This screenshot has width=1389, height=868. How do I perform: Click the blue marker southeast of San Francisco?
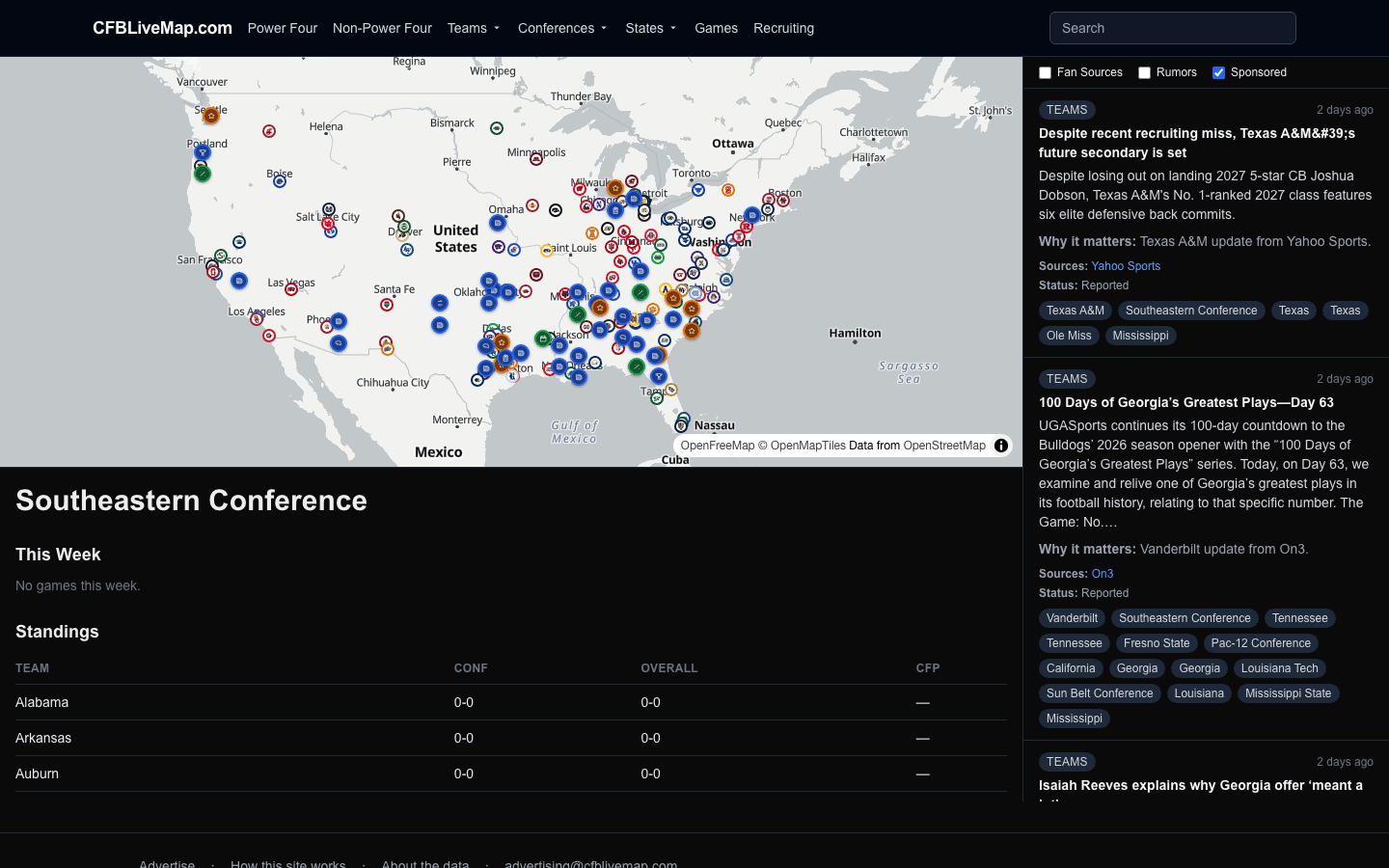pyautogui.click(x=239, y=281)
